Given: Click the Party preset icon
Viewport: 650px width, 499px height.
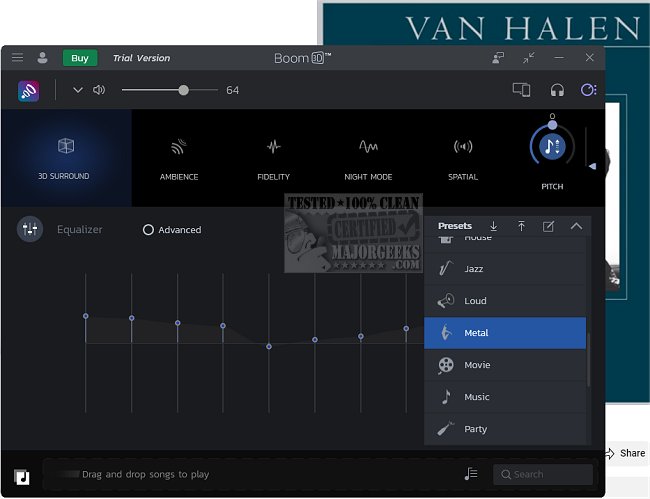Looking at the screenshot, I should pyautogui.click(x=446, y=429).
